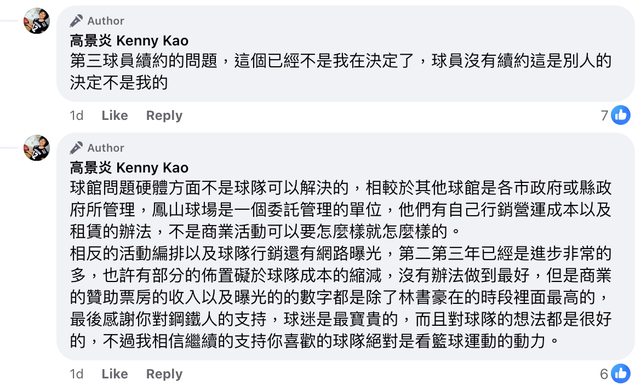This screenshot has width=641, height=391.
Task: Open 高景炎 Kenny Kao profile from 球館問題 comment
Action: [129, 168]
